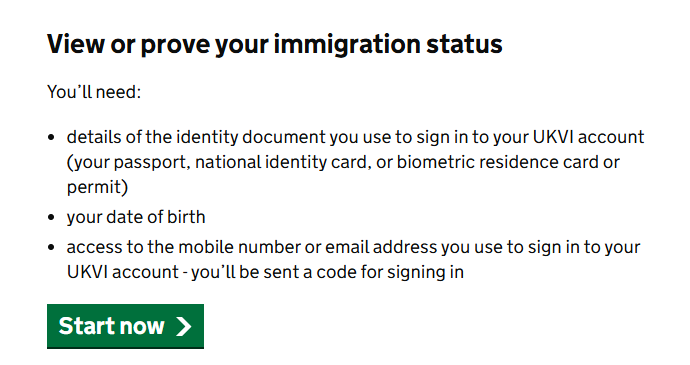690x365 pixels.
Task: Click the word 'permit)' ending first bullet
Action: click(97, 187)
